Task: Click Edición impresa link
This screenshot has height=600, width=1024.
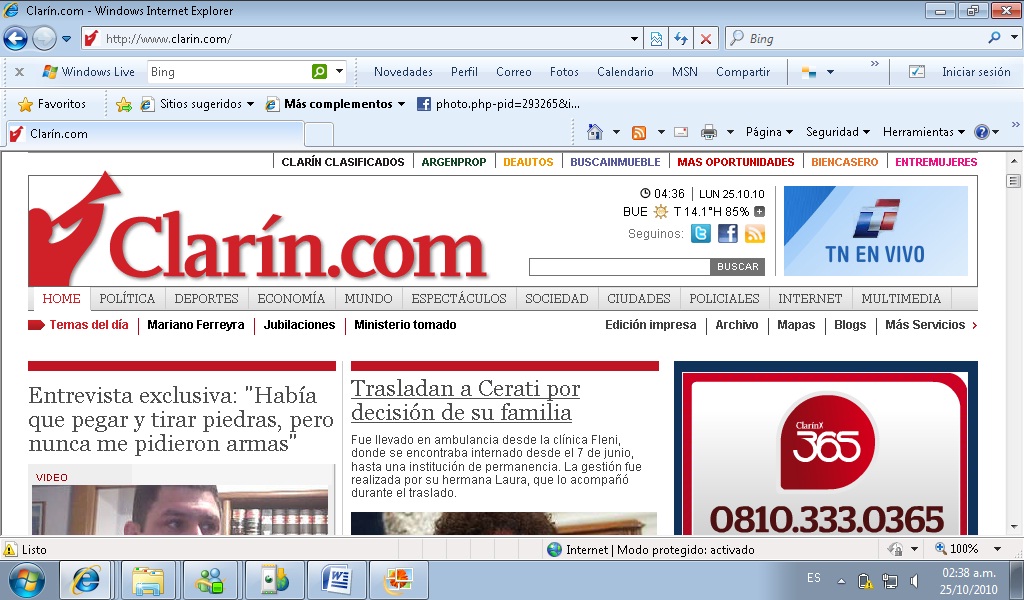Action: point(650,324)
